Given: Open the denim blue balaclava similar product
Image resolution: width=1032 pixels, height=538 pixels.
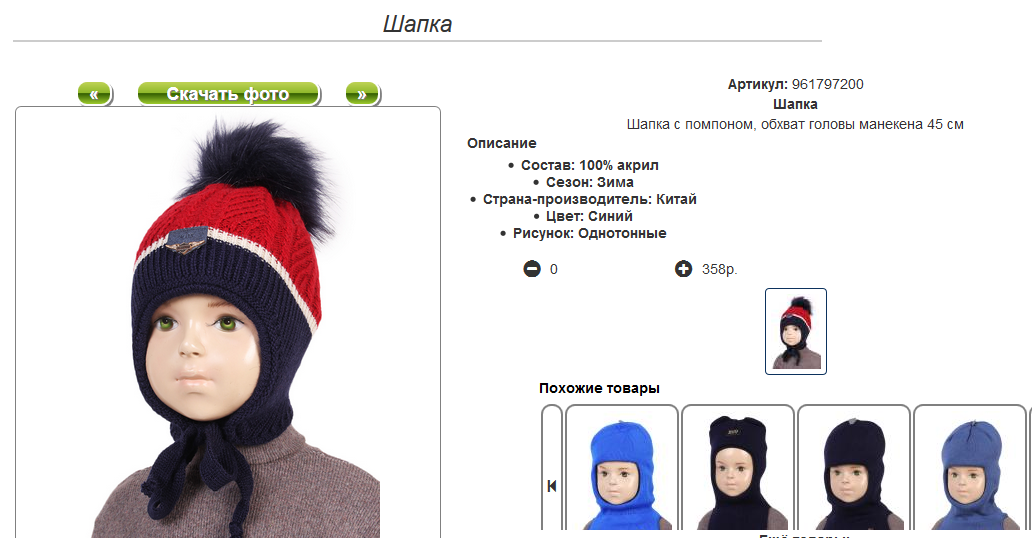Looking at the screenshot, I should [969, 468].
